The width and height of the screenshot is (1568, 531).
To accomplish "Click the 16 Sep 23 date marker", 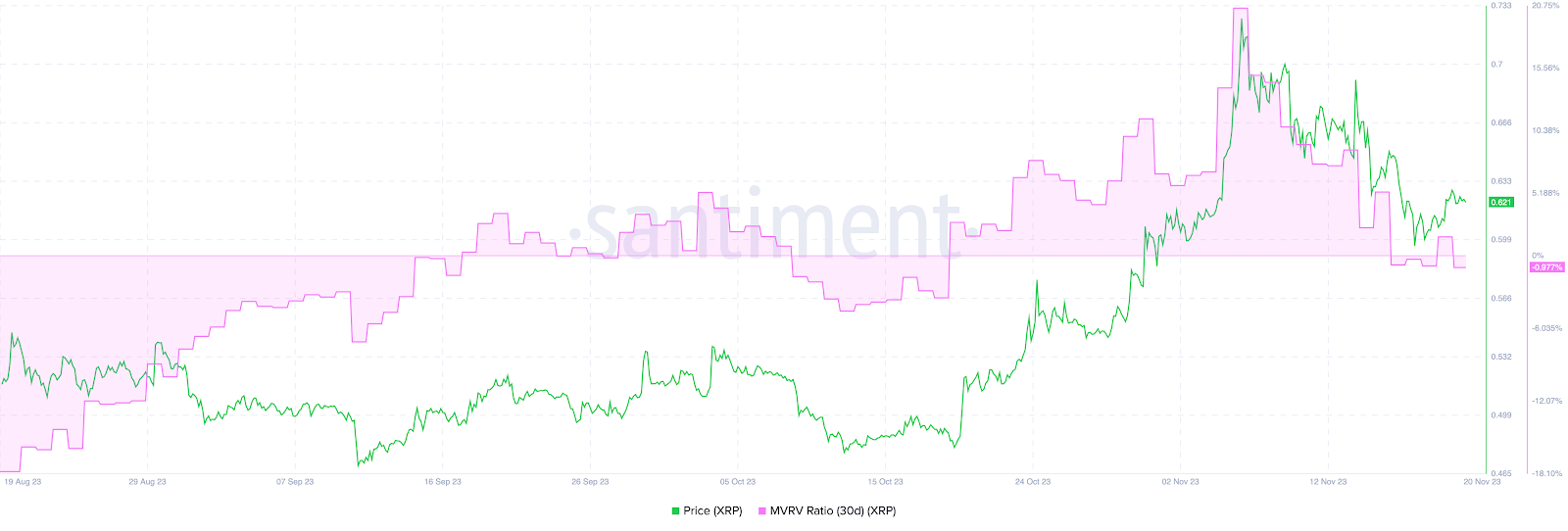I will coord(443,482).
